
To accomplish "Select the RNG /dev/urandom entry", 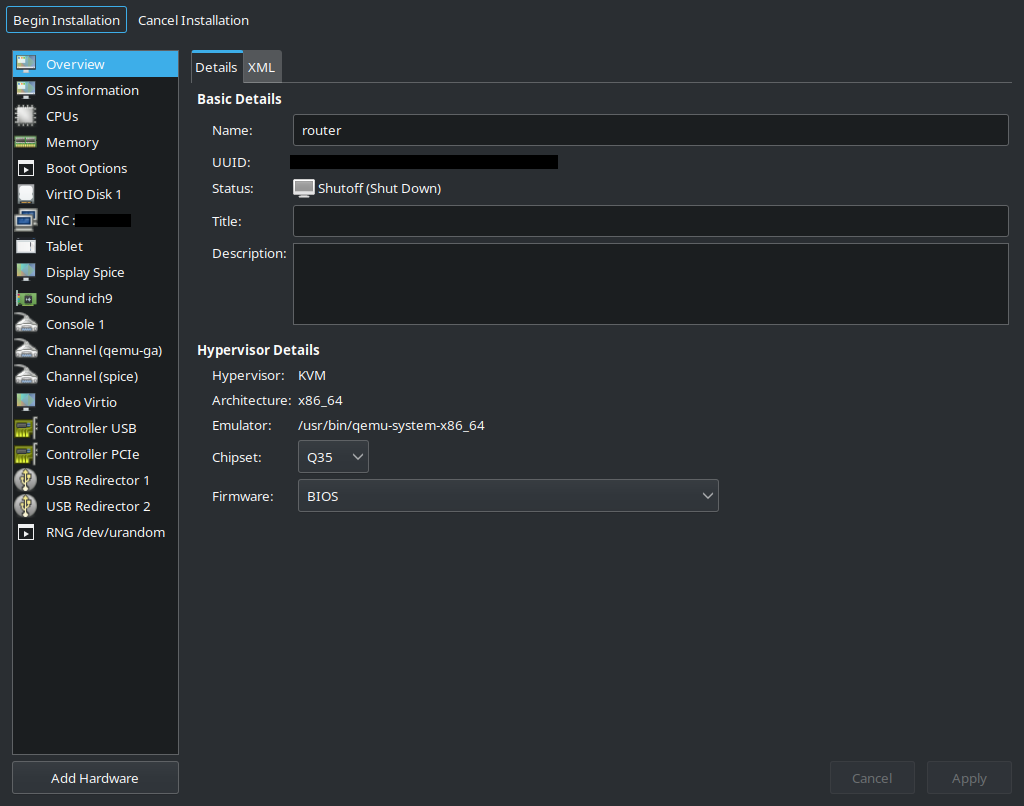I will click(95, 532).
